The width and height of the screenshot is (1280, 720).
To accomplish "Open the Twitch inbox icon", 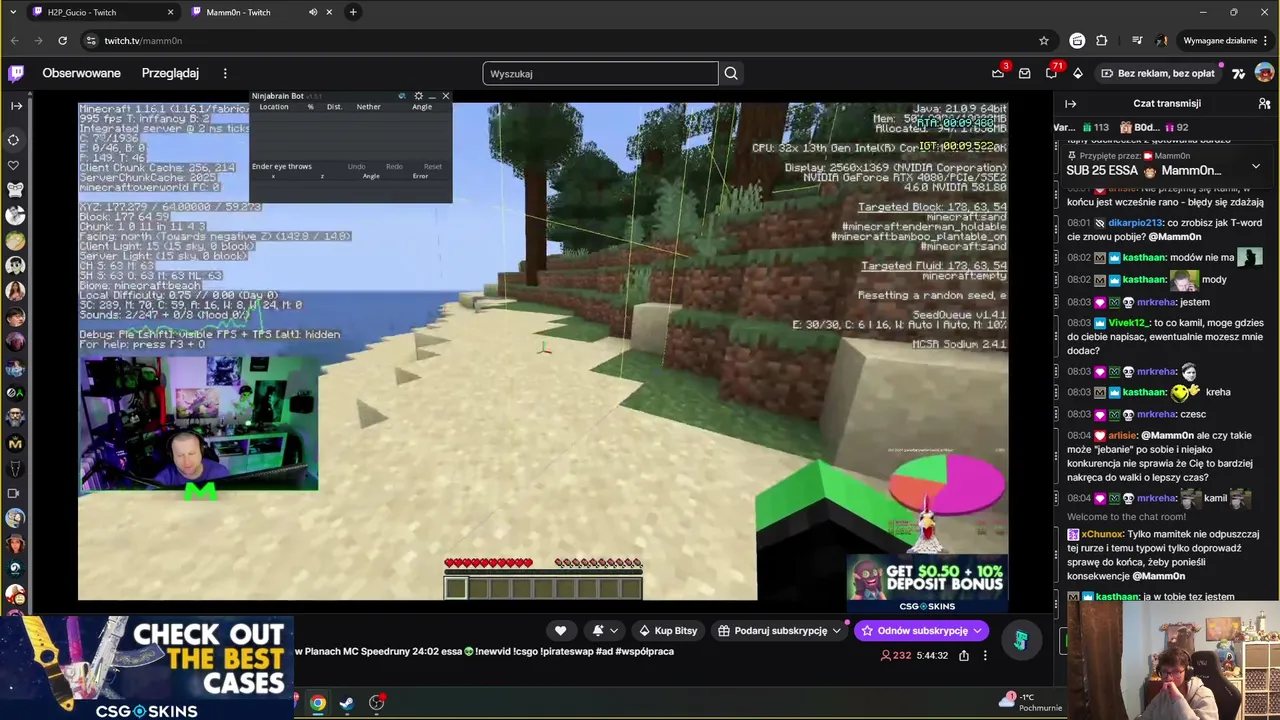I will (x=1024, y=73).
